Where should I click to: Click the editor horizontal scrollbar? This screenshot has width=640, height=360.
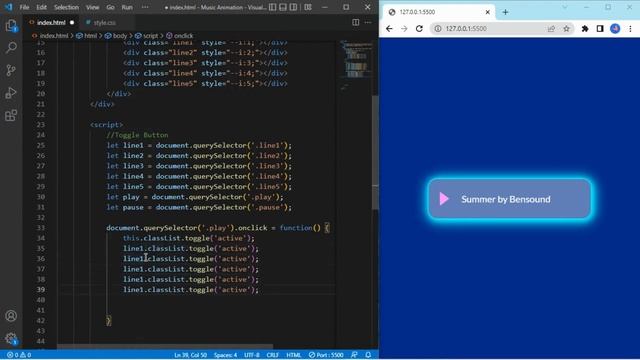165,347
